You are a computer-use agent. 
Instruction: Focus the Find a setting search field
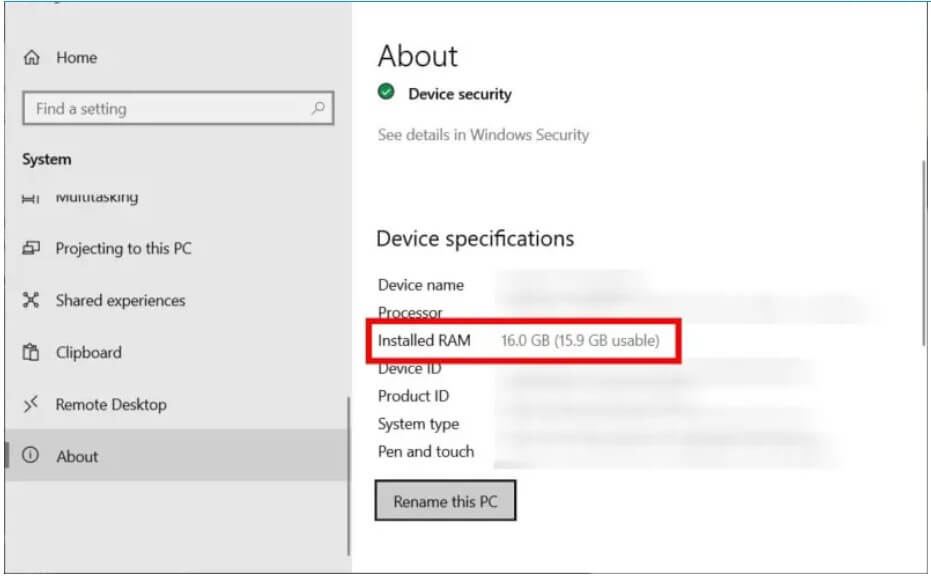pos(165,109)
